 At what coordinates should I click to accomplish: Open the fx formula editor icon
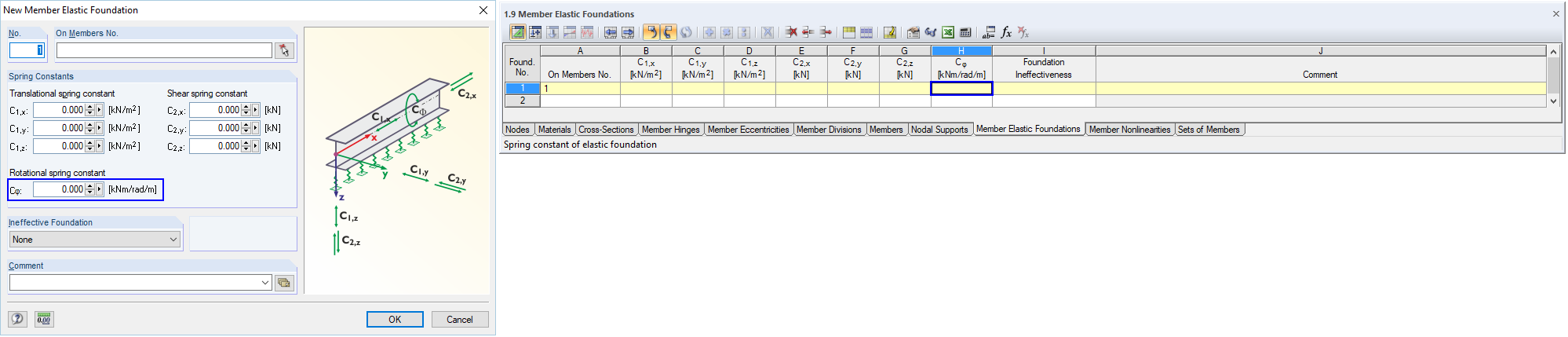(x=1006, y=32)
